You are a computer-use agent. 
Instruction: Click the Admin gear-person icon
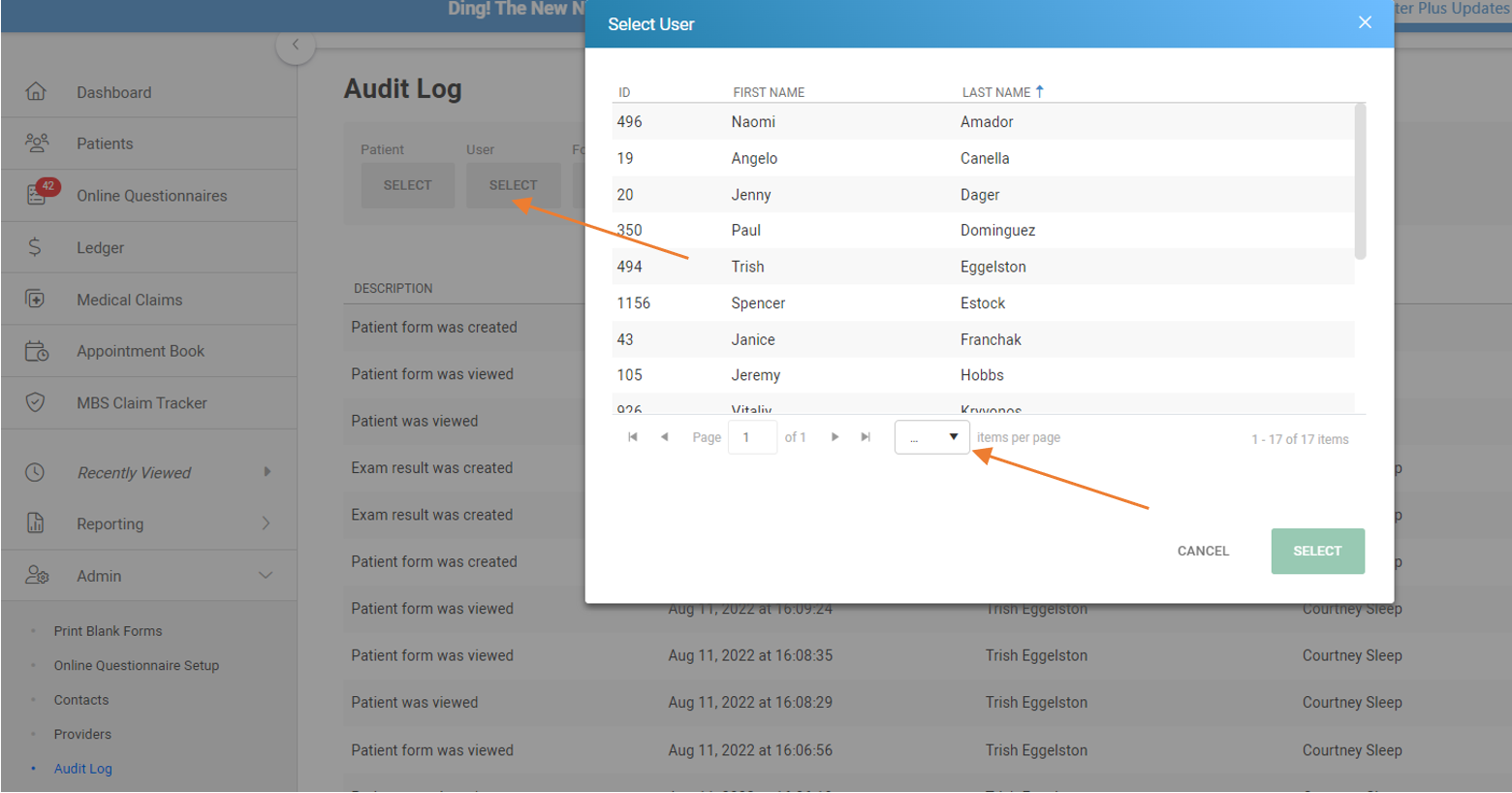[x=37, y=575]
